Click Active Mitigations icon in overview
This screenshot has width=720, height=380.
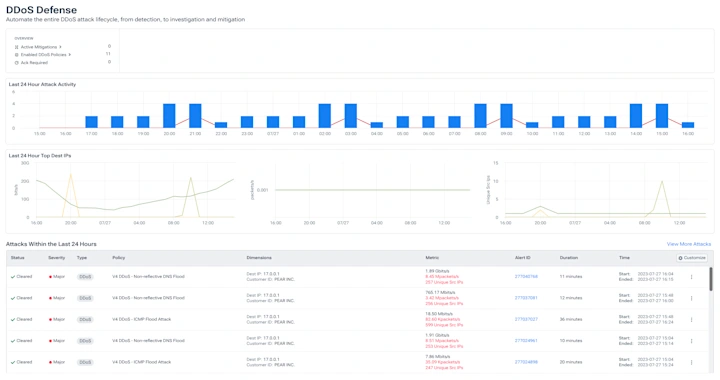pos(17,47)
